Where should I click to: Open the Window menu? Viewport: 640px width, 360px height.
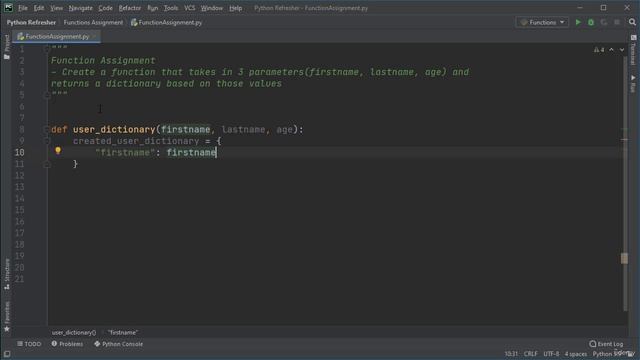click(x=212, y=8)
